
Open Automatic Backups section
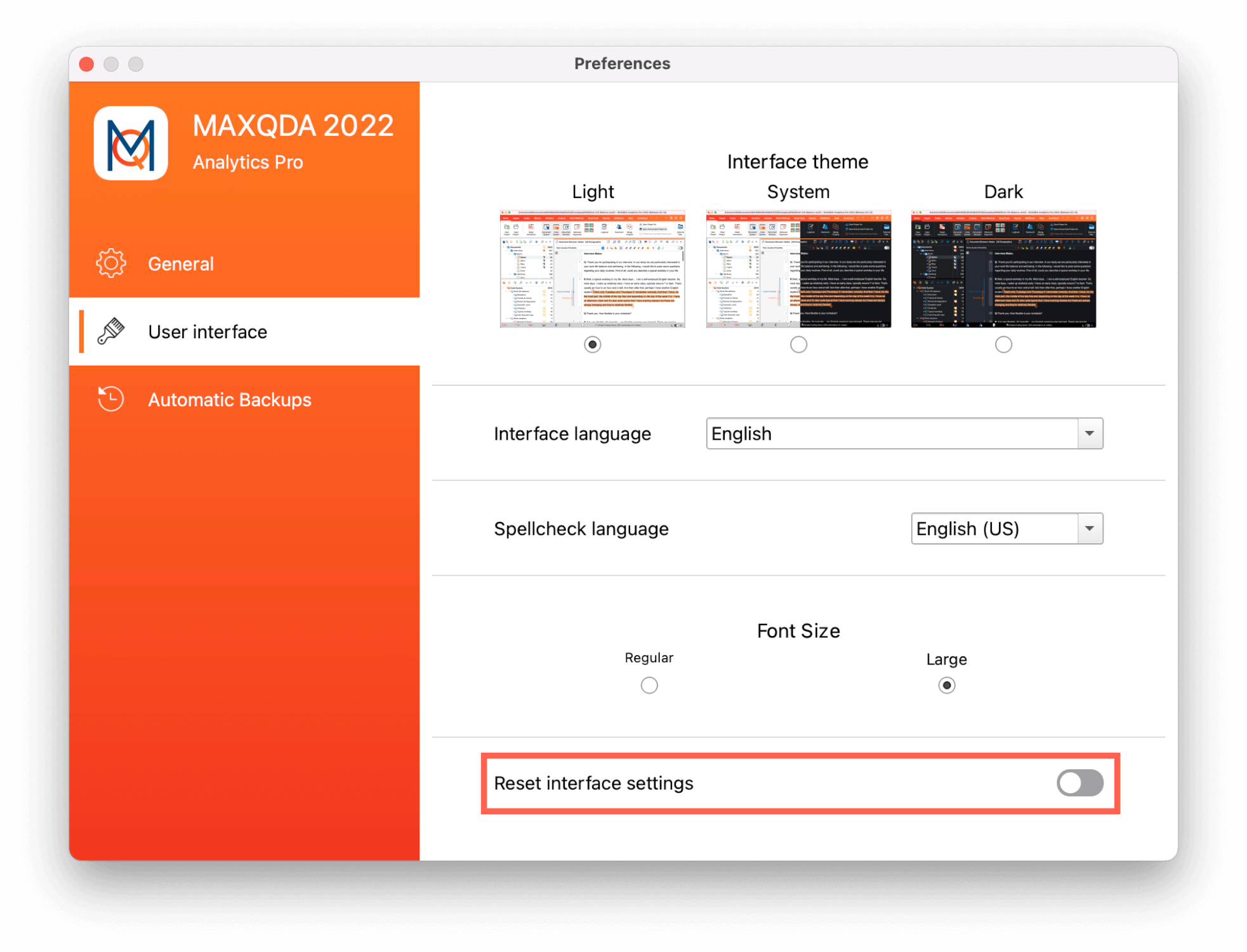244,399
